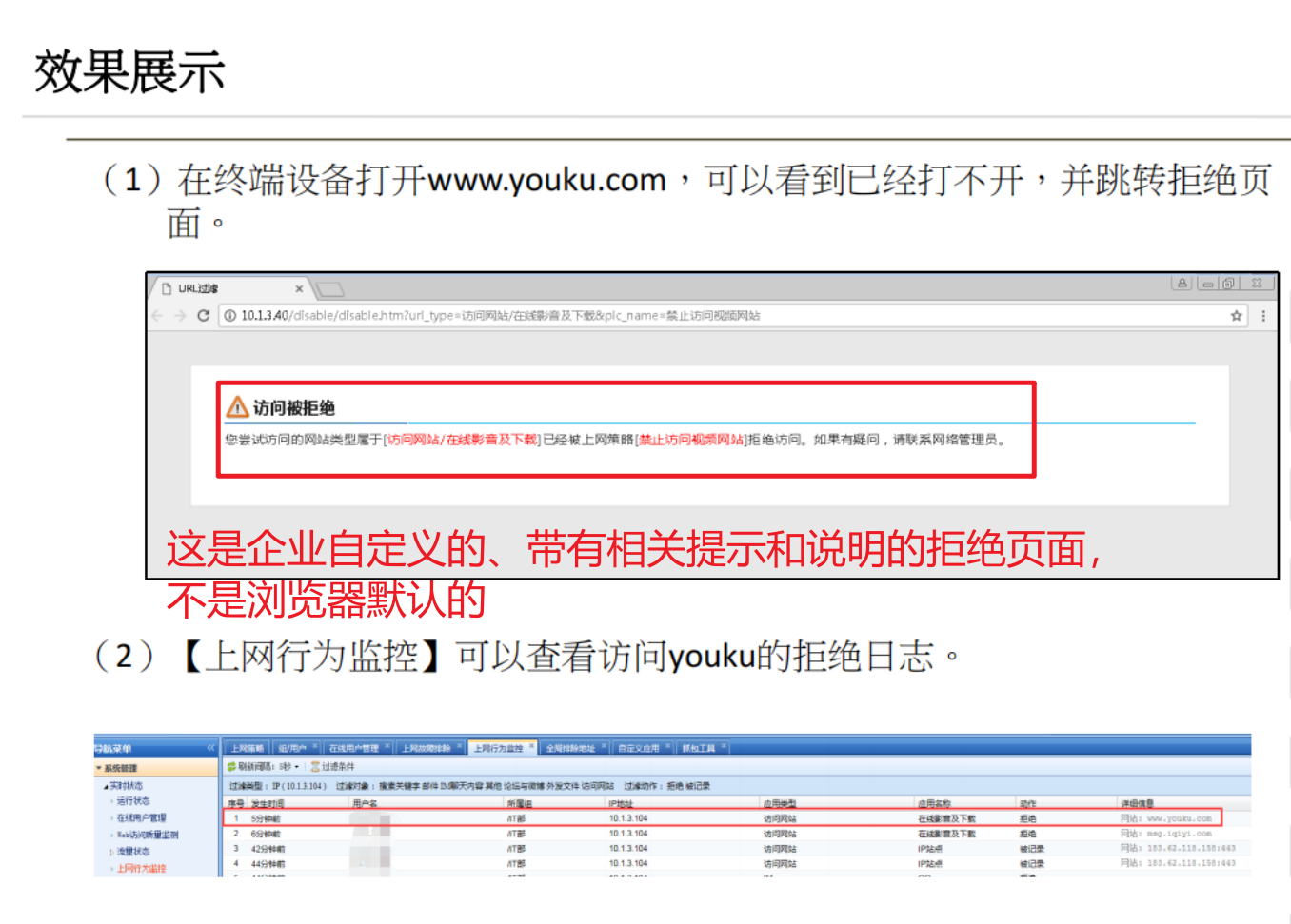Viewport: 1291px width, 924px height.
Task: Open 运行状态 in navigation tree
Action: pos(133,801)
